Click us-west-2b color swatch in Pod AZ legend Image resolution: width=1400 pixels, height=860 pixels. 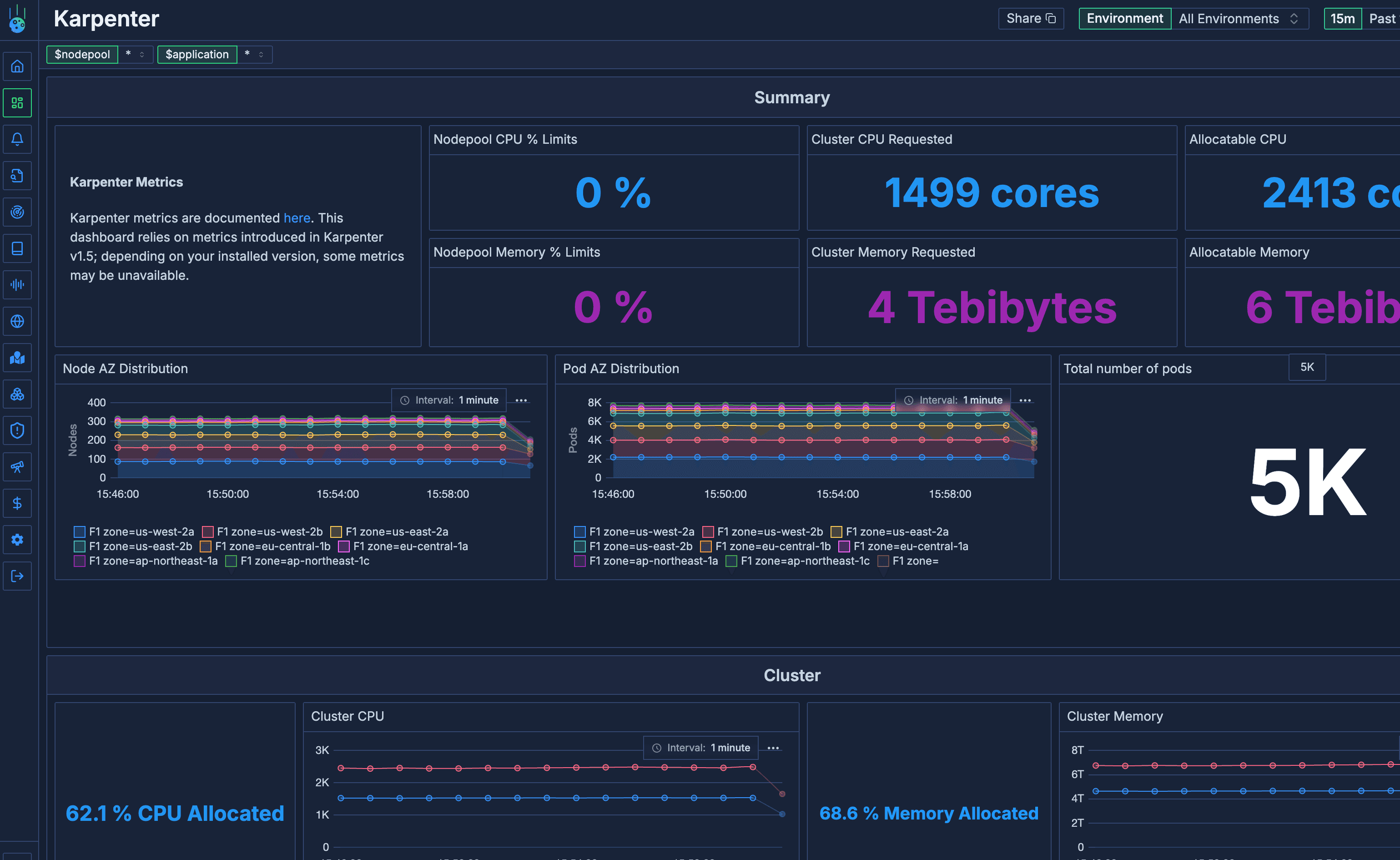(x=708, y=532)
